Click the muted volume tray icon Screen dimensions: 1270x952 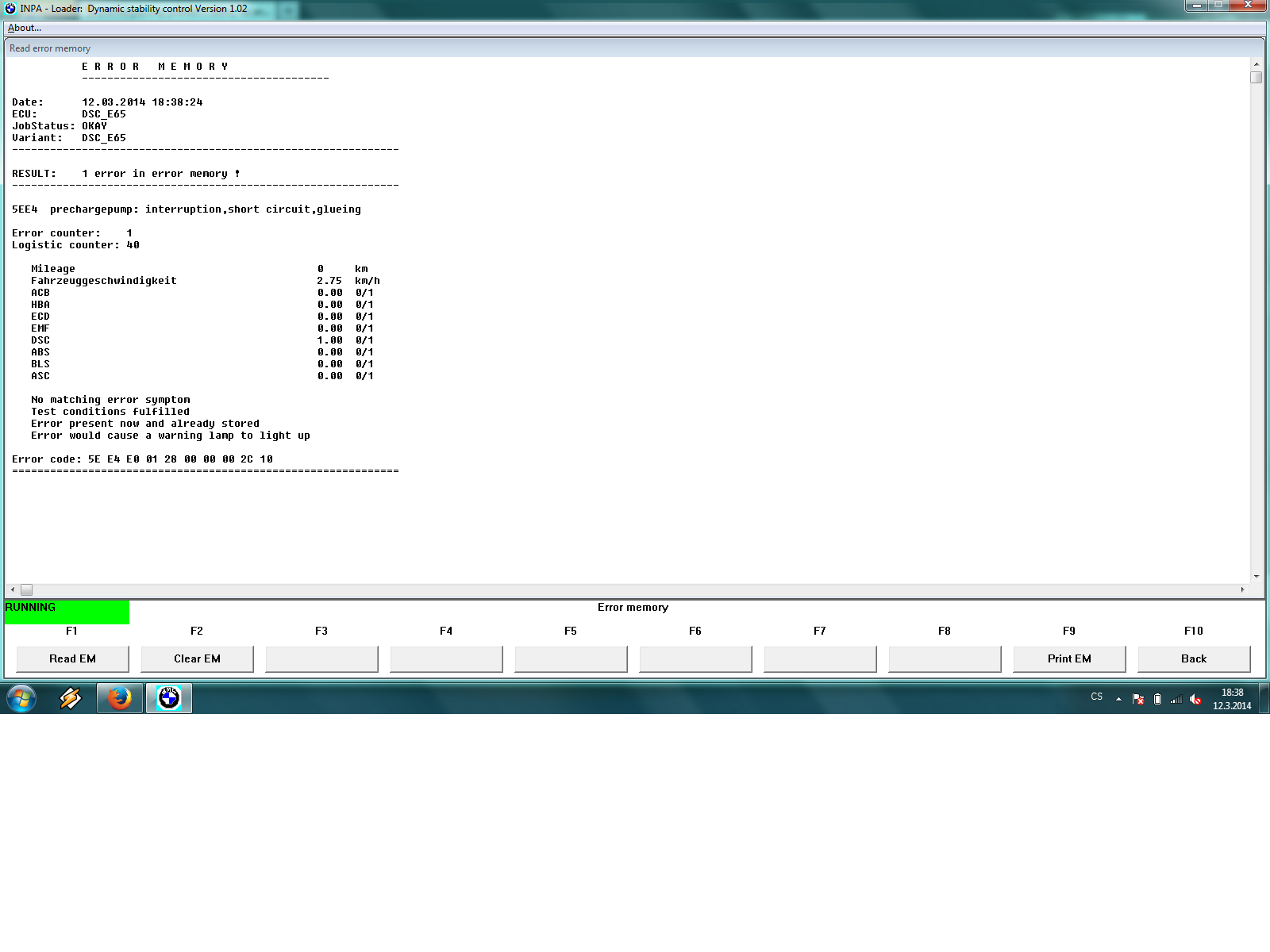1195,699
